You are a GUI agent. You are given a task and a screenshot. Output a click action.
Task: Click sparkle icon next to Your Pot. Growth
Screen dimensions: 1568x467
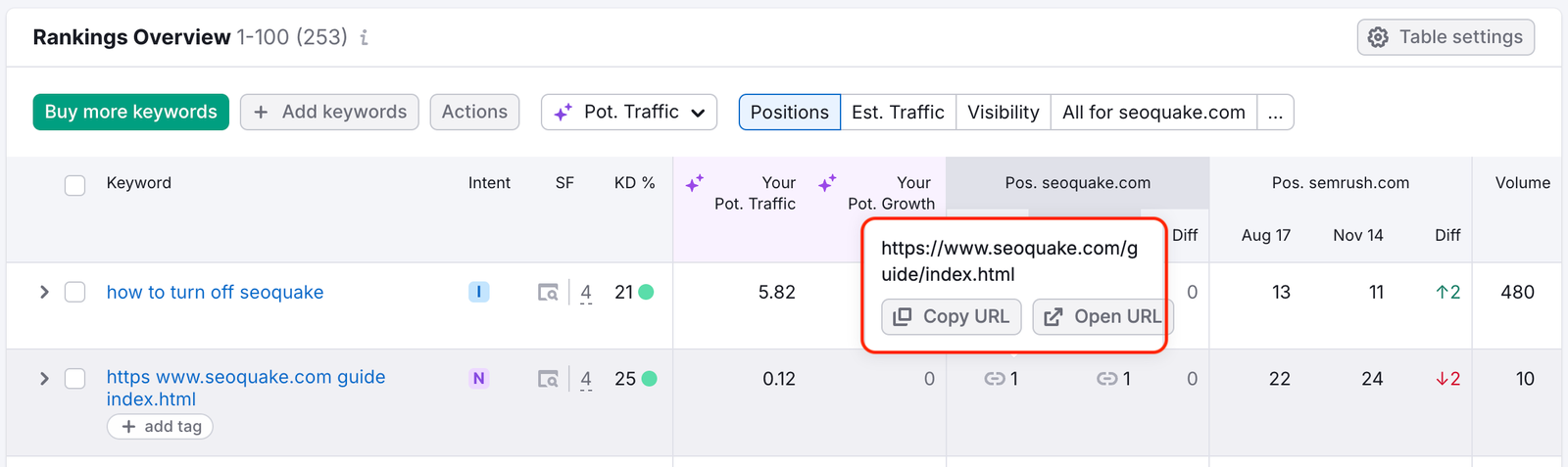point(827,183)
